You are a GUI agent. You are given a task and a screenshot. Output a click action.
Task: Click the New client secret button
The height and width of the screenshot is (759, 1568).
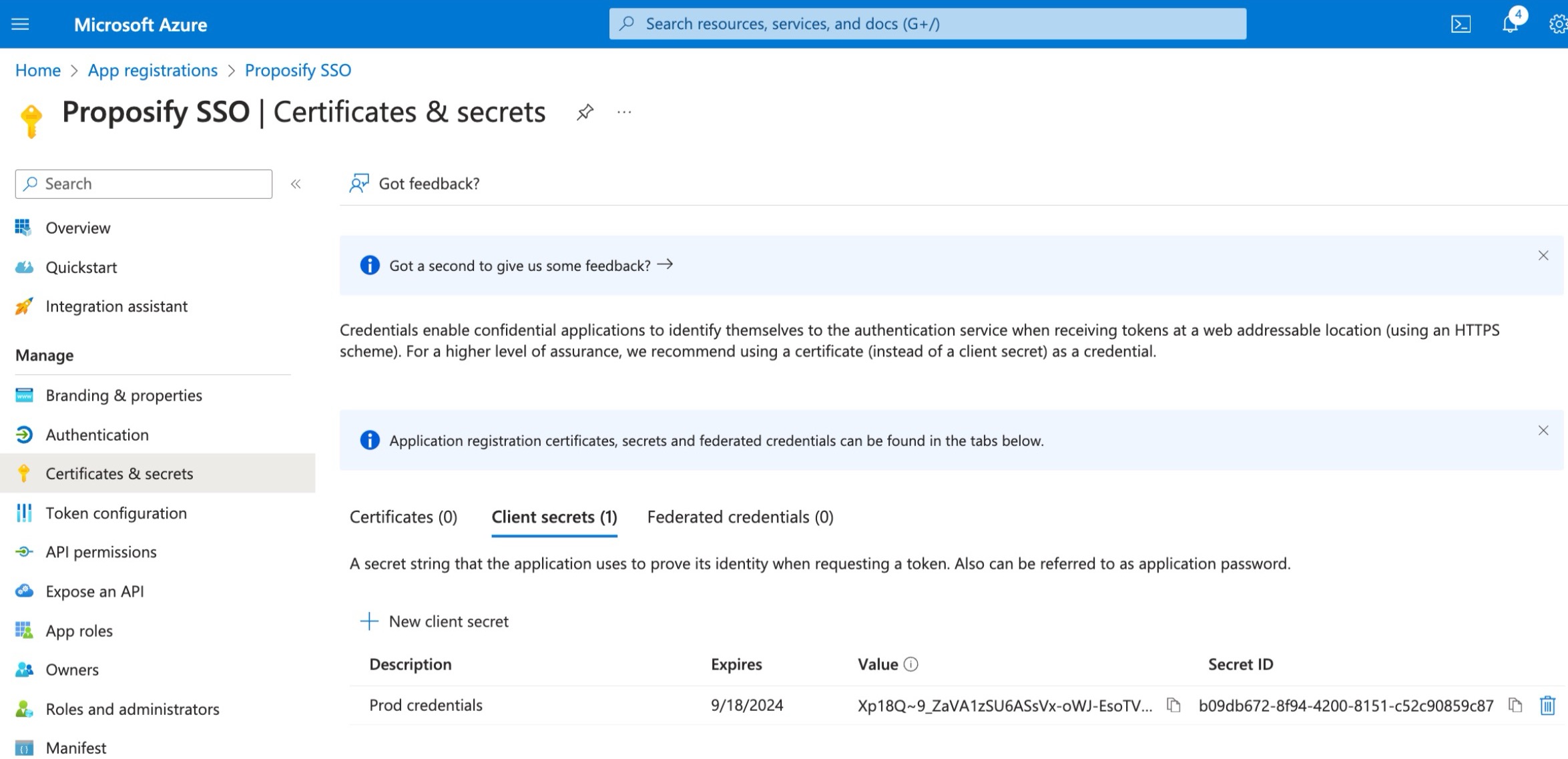[x=434, y=621]
